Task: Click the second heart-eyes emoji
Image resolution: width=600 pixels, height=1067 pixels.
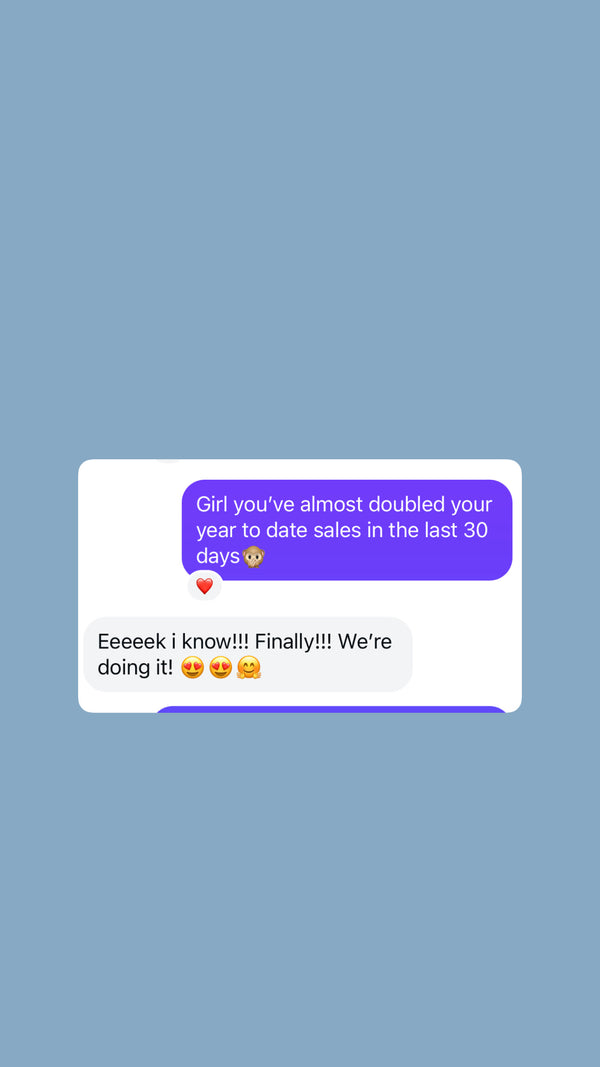Action: click(x=221, y=668)
